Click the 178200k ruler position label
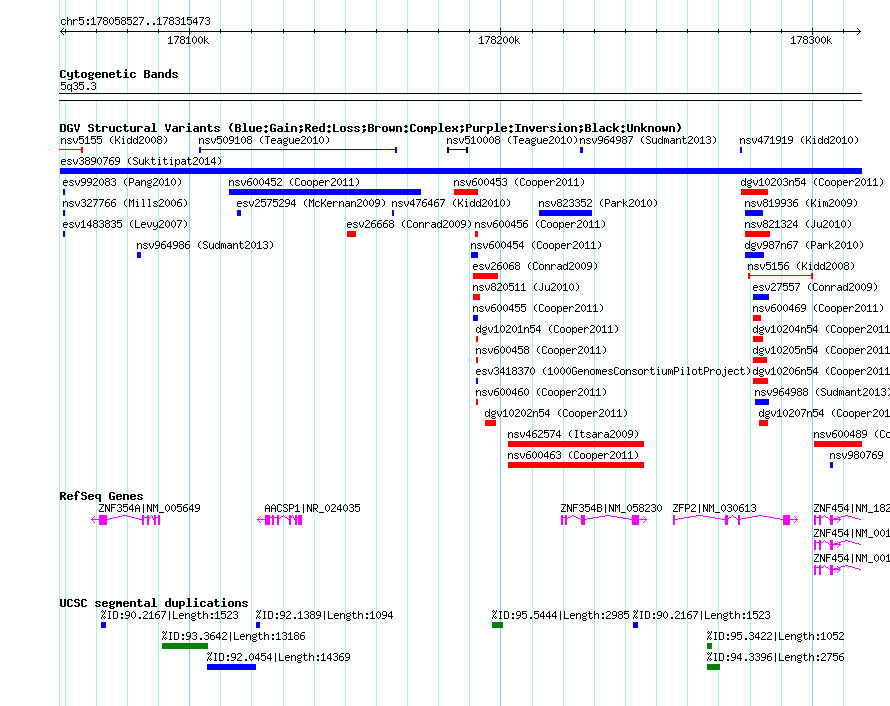The width and height of the screenshot is (890, 706). [499, 40]
